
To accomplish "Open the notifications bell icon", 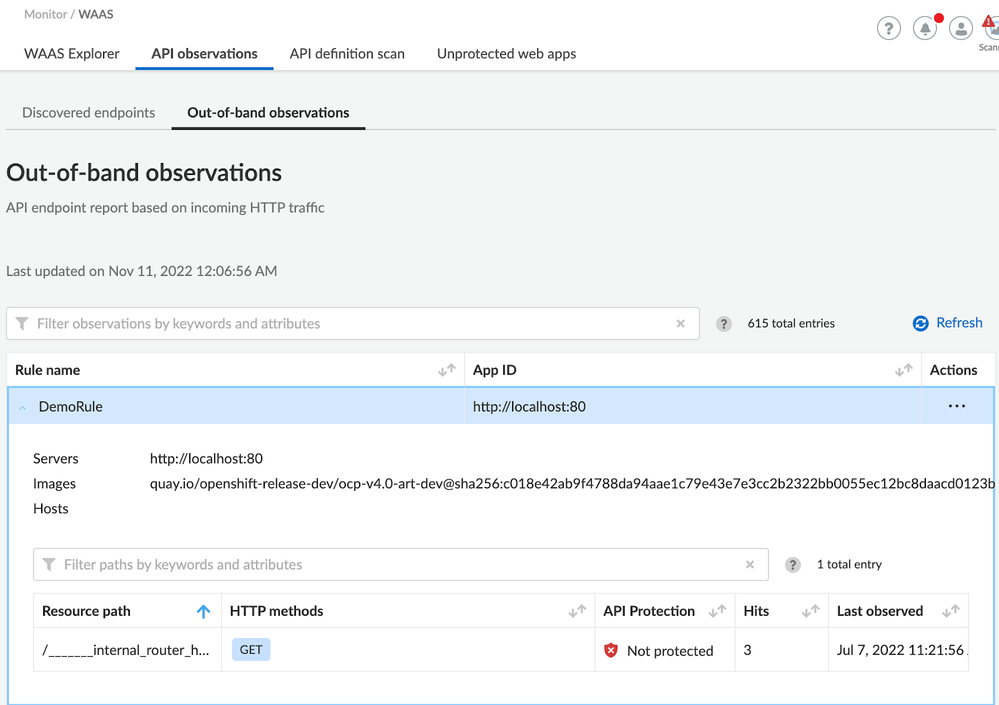I will point(925,29).
